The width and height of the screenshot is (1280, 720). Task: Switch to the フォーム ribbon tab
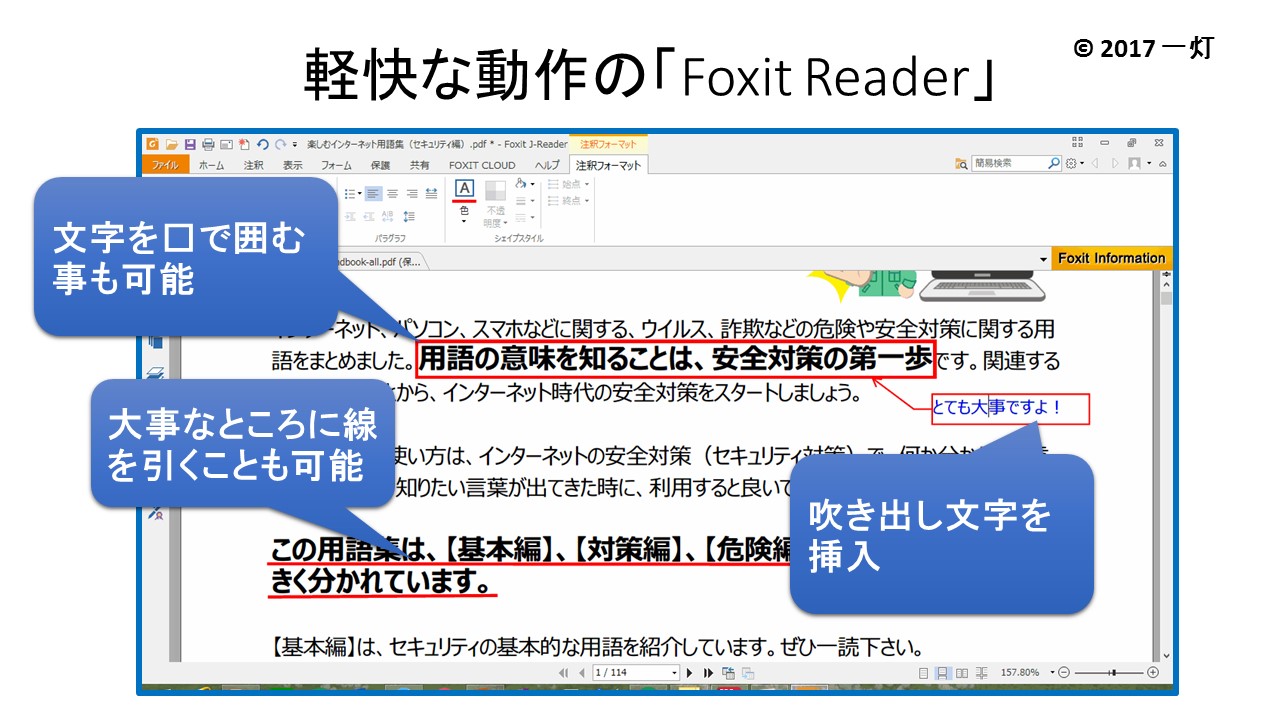(336, 165)
